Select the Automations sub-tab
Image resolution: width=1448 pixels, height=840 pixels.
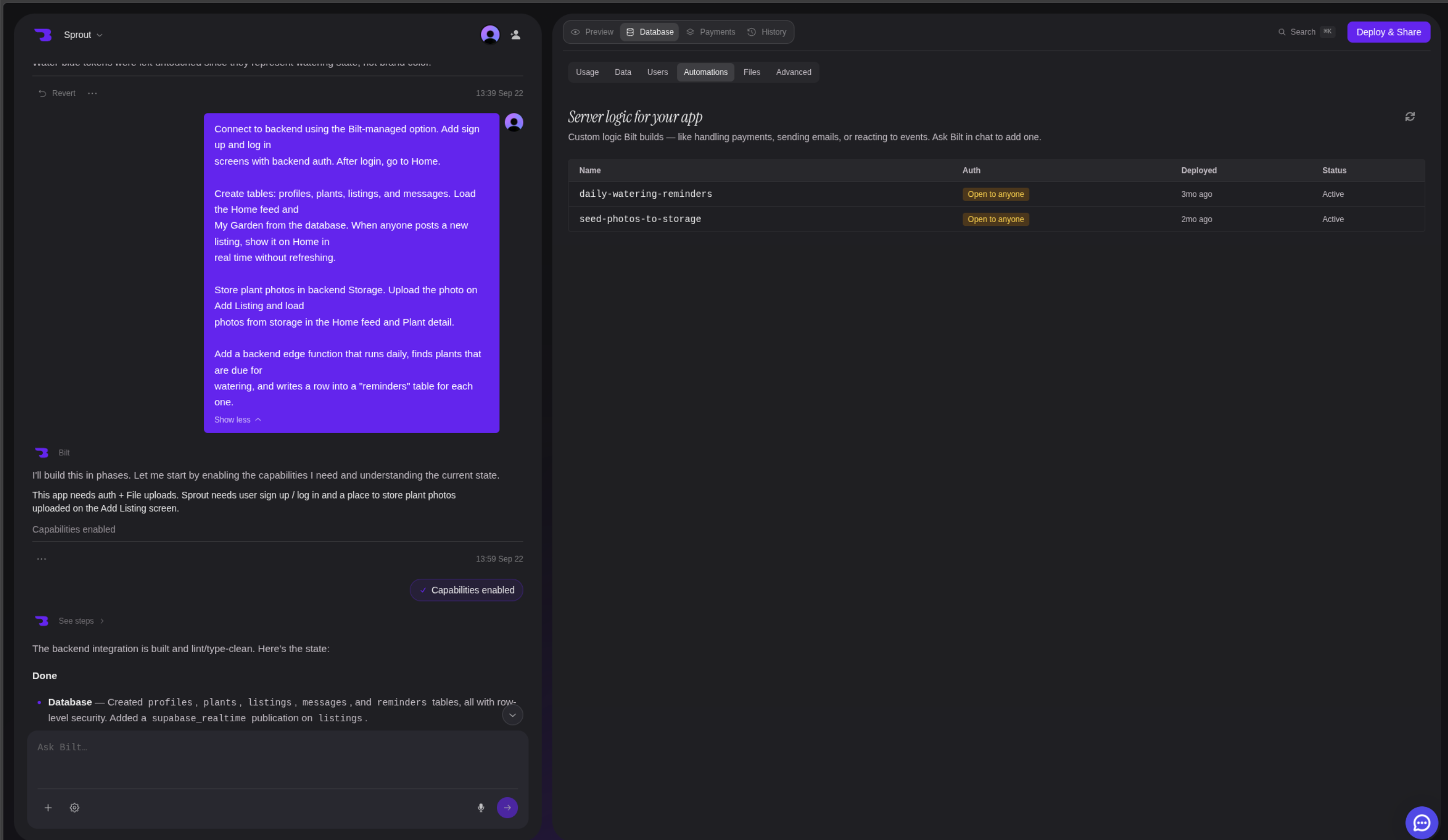click(706, 72)
